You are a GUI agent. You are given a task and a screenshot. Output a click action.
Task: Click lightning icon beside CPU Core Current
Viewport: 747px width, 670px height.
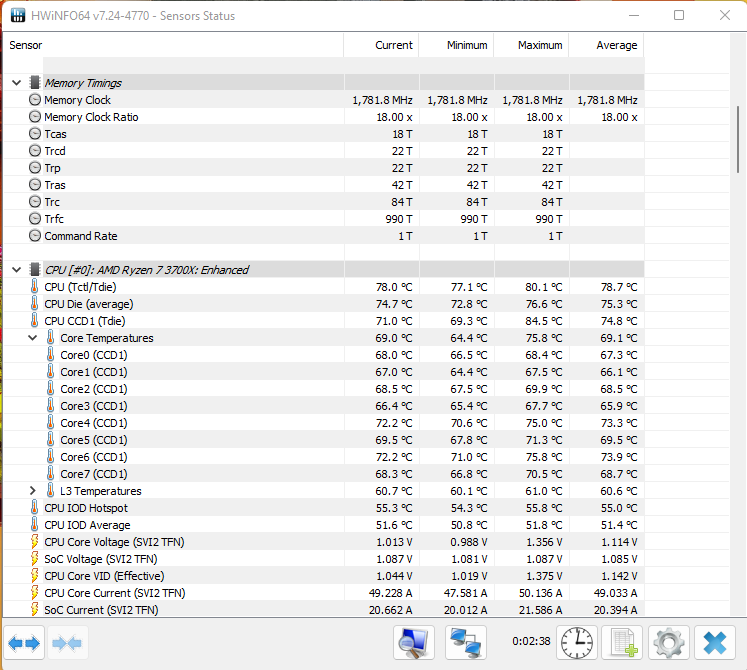pyautogui.click(x=34, y=593)
